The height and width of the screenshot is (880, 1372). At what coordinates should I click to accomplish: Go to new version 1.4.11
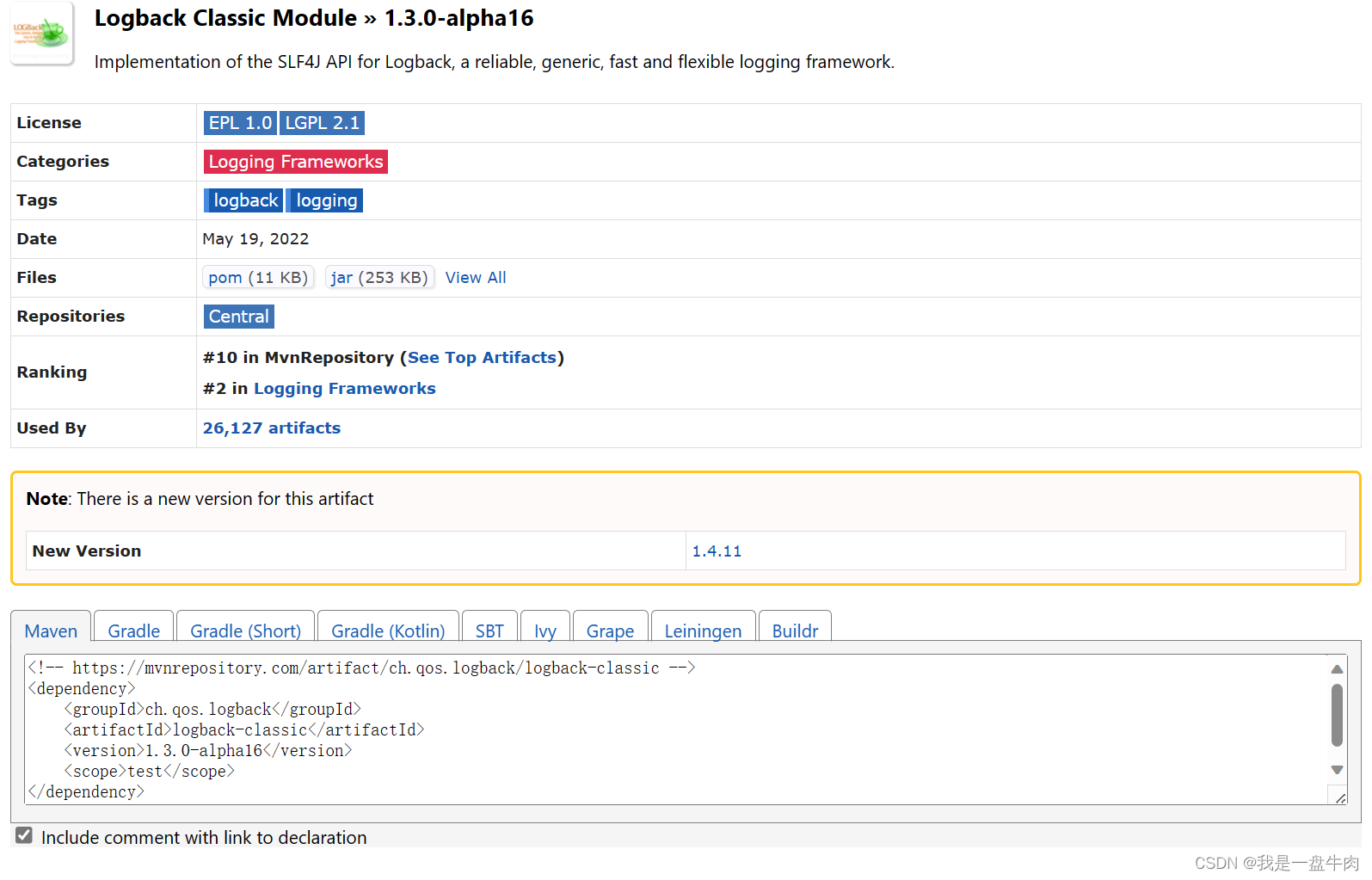[x=717, y=551]
